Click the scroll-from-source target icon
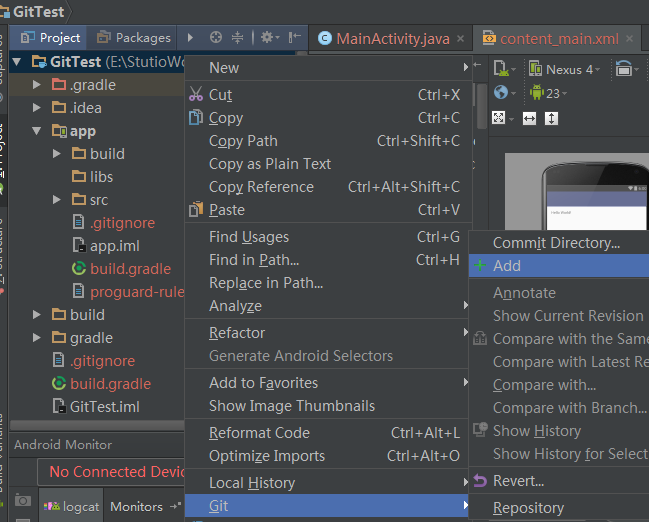Screen dimensions: 649x522 coord(216,38)
